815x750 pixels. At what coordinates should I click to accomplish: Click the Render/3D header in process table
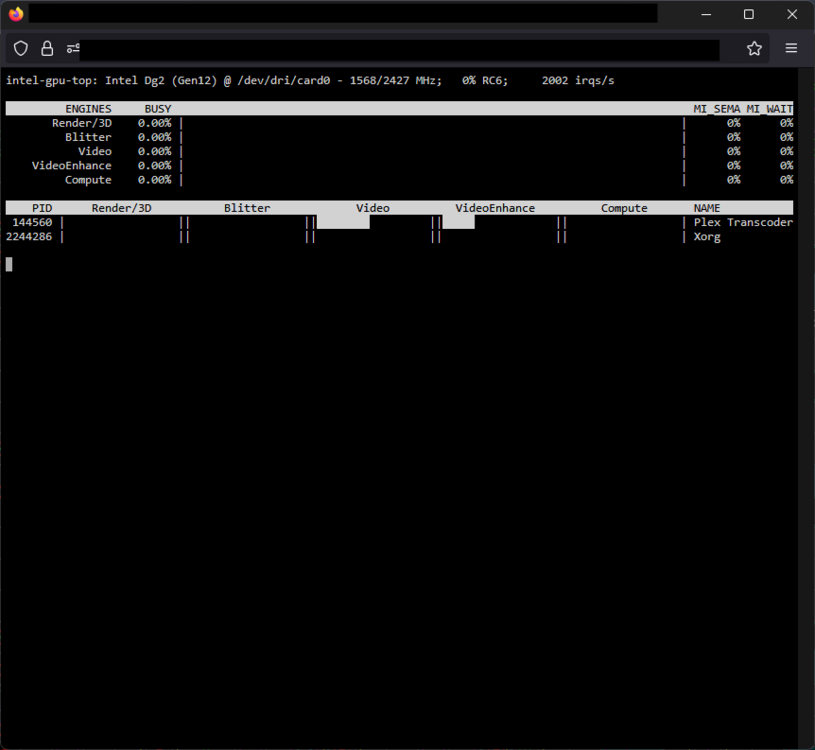pos(122,208)
